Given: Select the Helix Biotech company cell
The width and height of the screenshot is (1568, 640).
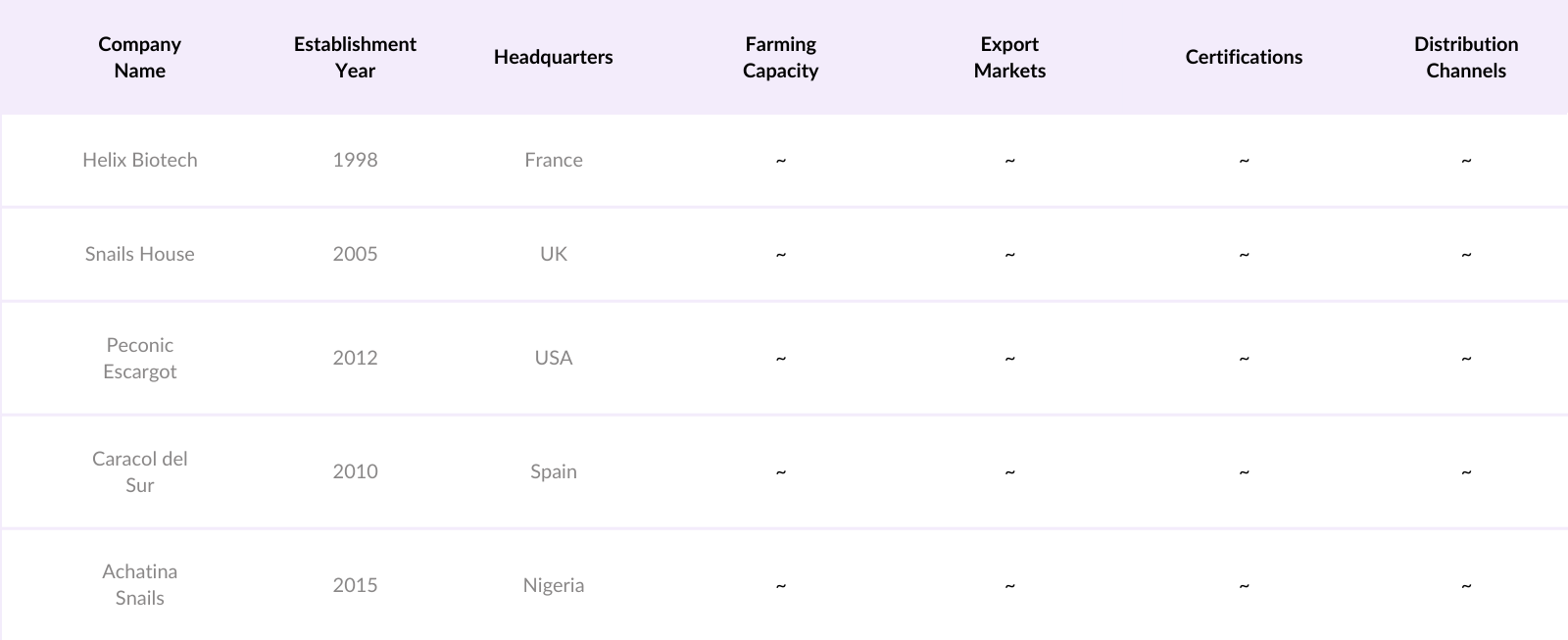Looking at the screenshot, I should (x=140, y=160).
